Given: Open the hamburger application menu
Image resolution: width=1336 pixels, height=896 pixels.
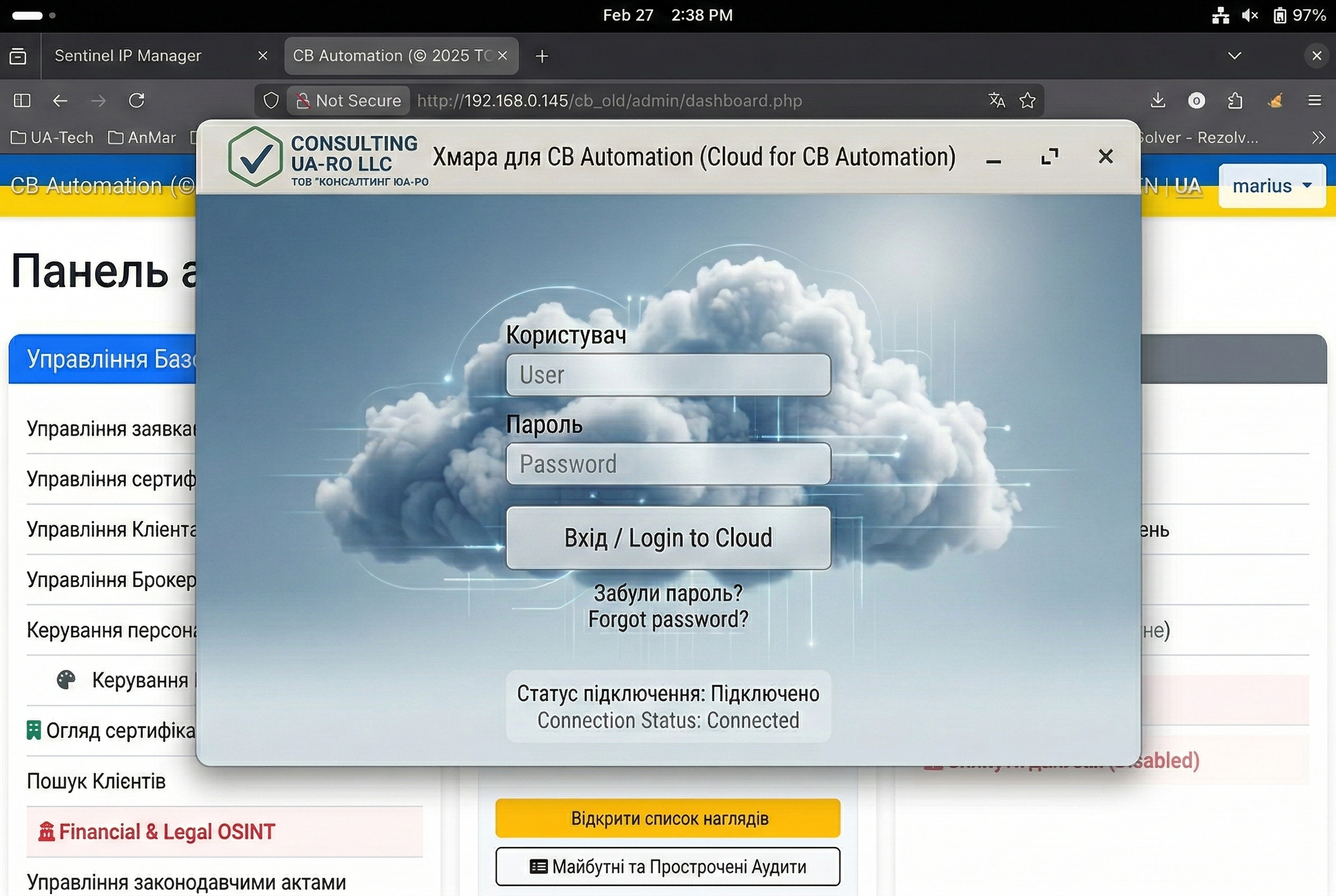Looking at the screenshot, I should tap(1314, 100).
